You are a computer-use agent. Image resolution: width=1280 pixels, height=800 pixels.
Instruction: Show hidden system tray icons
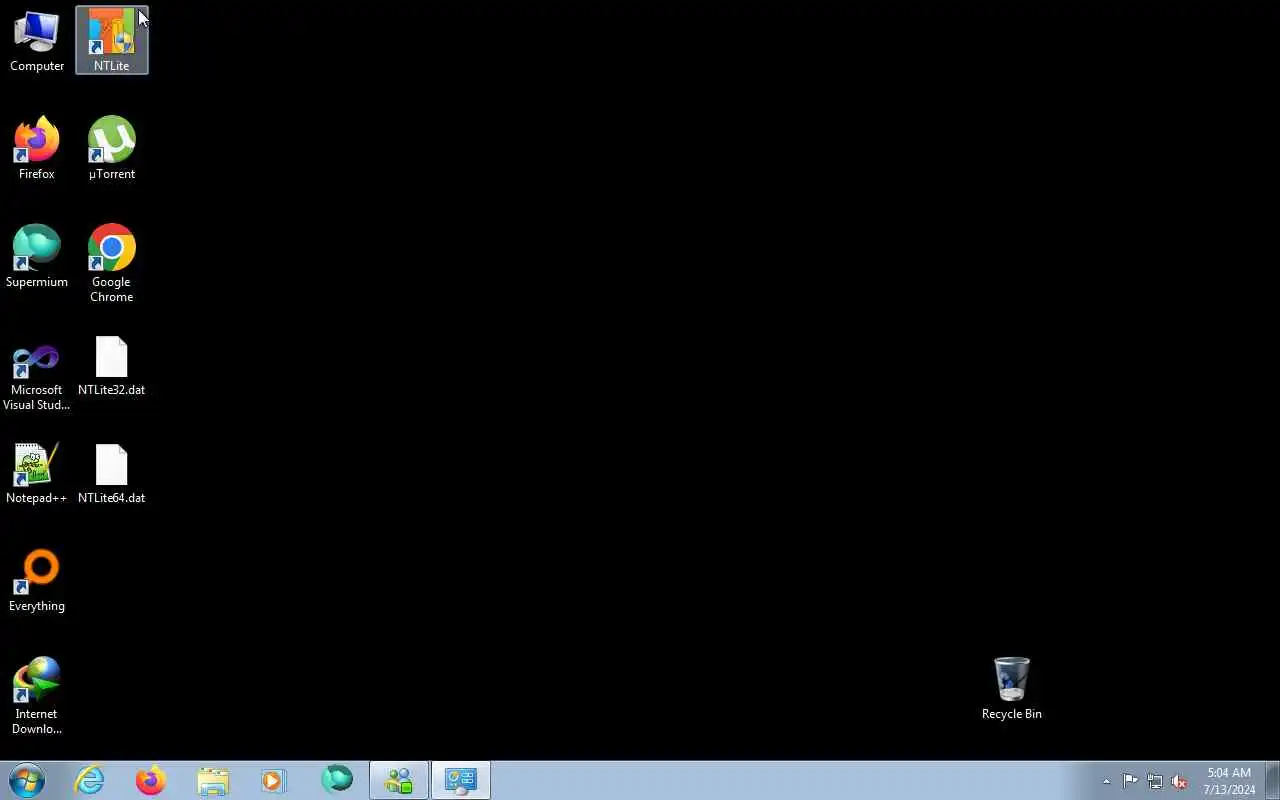coord(1106,781)
